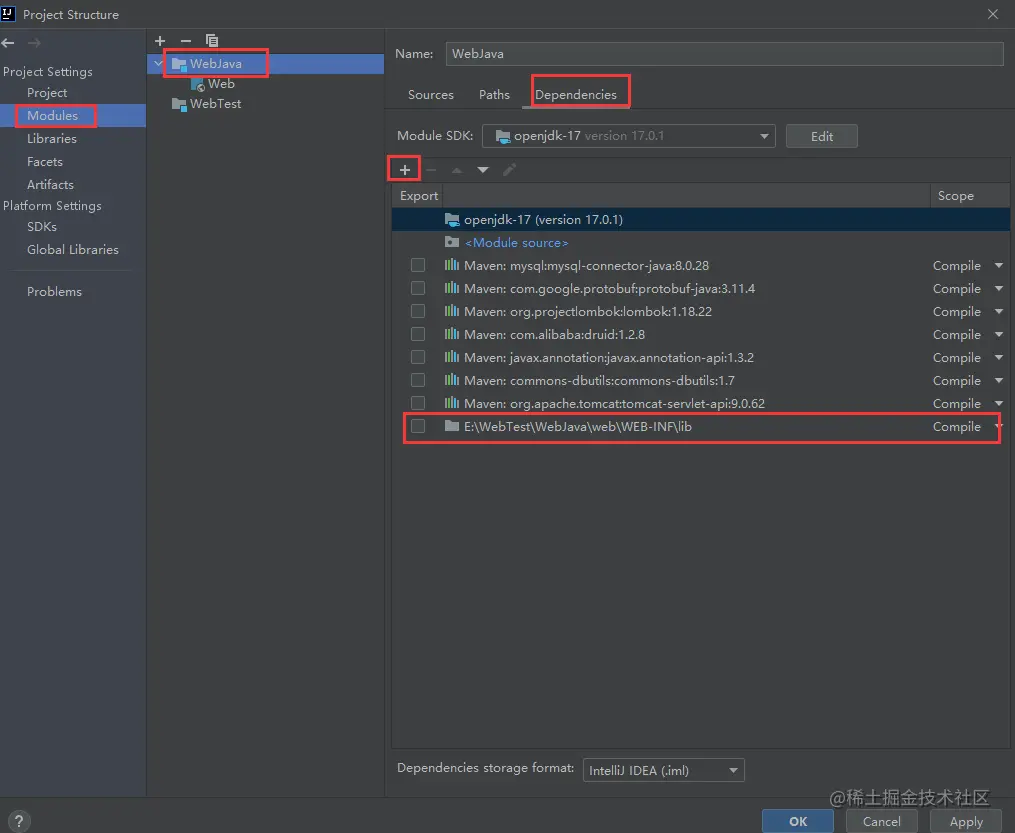
Task: Click library icon of protobuf-java
Action: 452,288
